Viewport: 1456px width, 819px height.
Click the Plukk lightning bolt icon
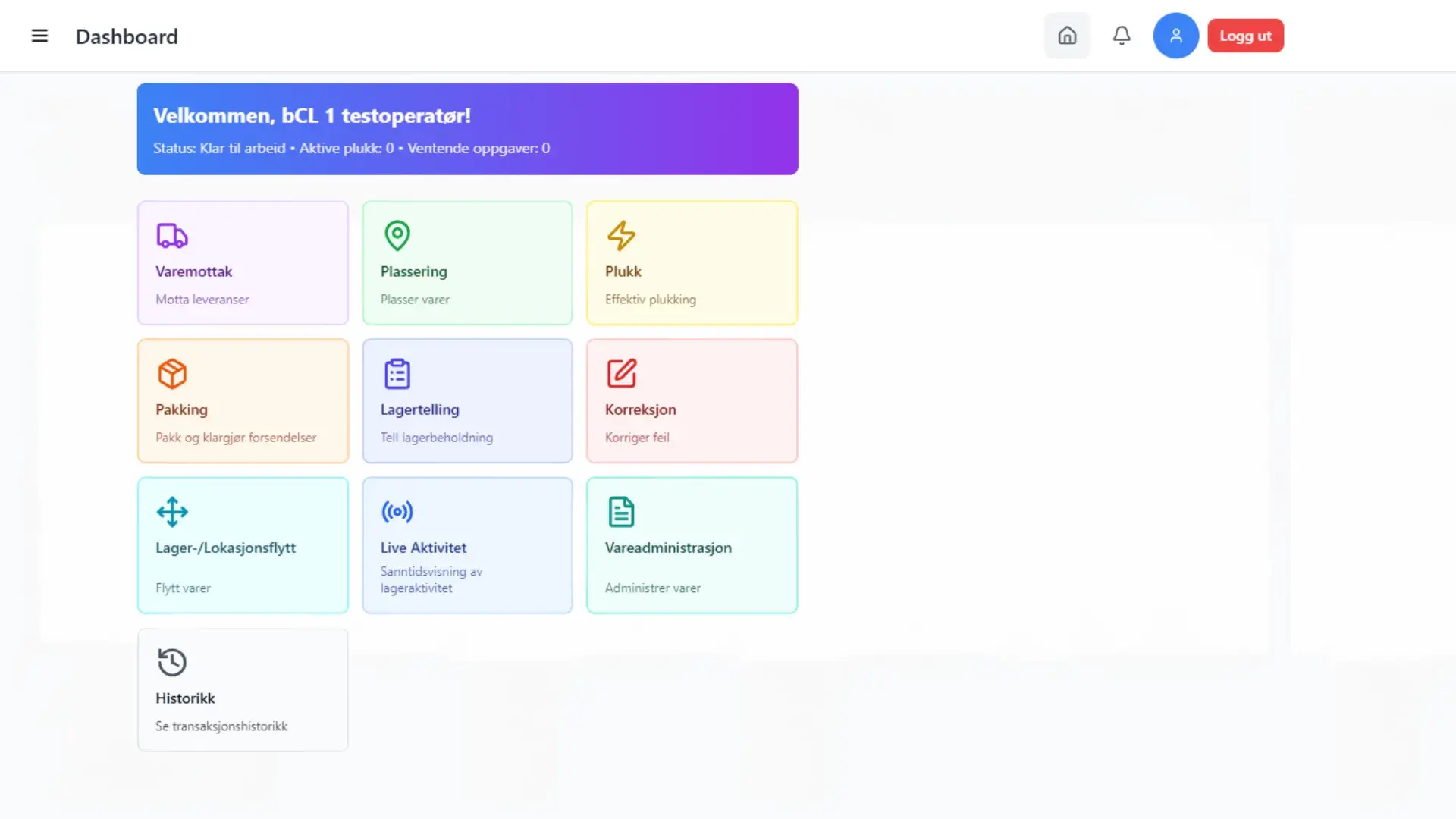[x=621, y=236]
